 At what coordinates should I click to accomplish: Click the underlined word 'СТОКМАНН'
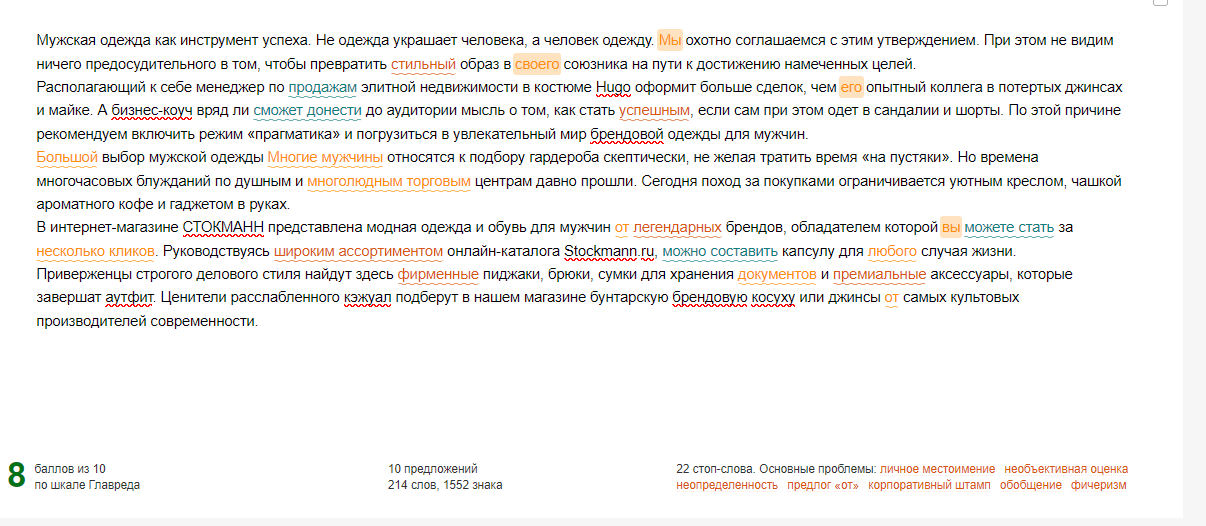pyautogui.click(x=223, y=227)
